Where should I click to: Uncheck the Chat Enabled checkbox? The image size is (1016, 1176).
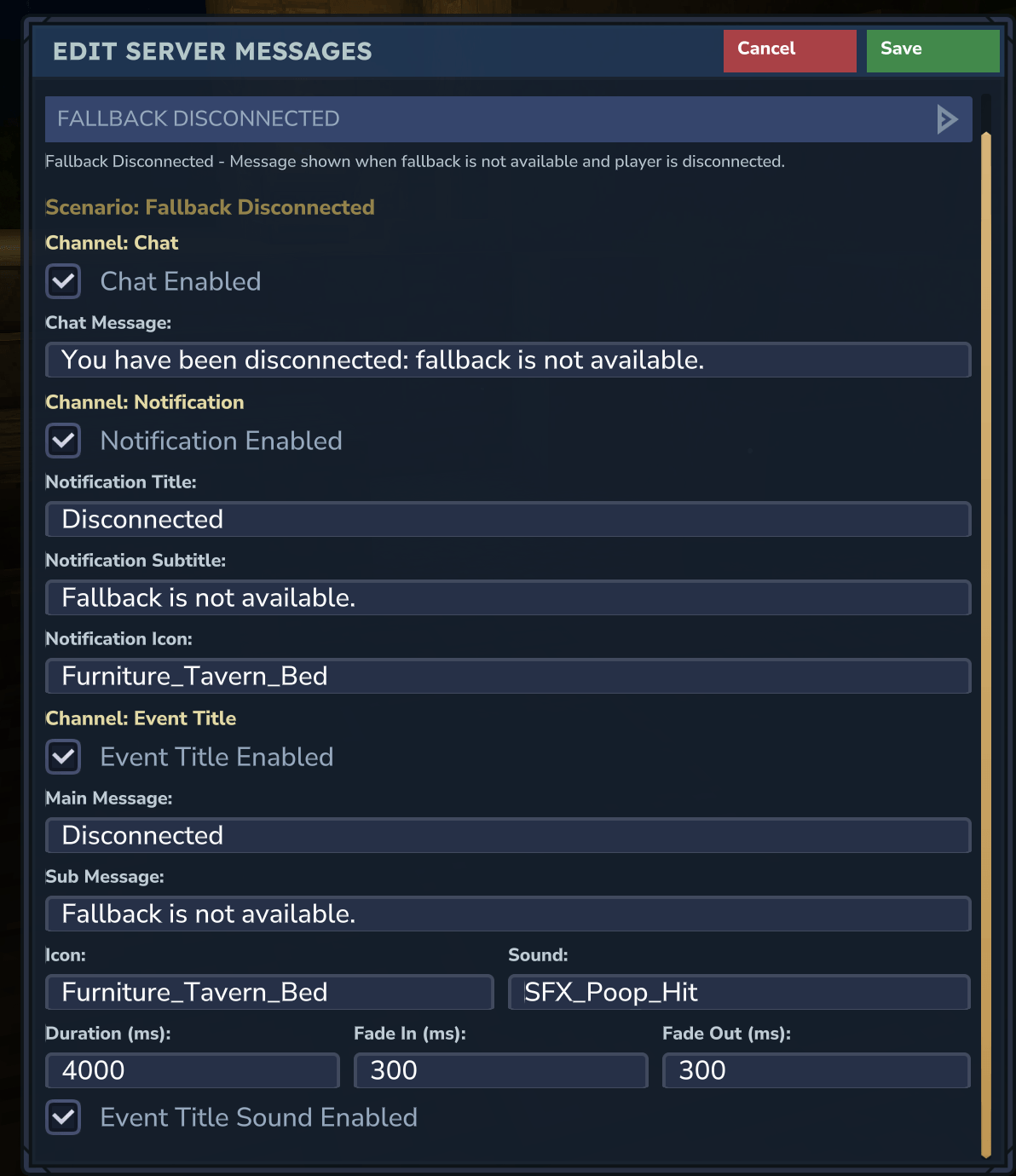(x=63, y=281)
